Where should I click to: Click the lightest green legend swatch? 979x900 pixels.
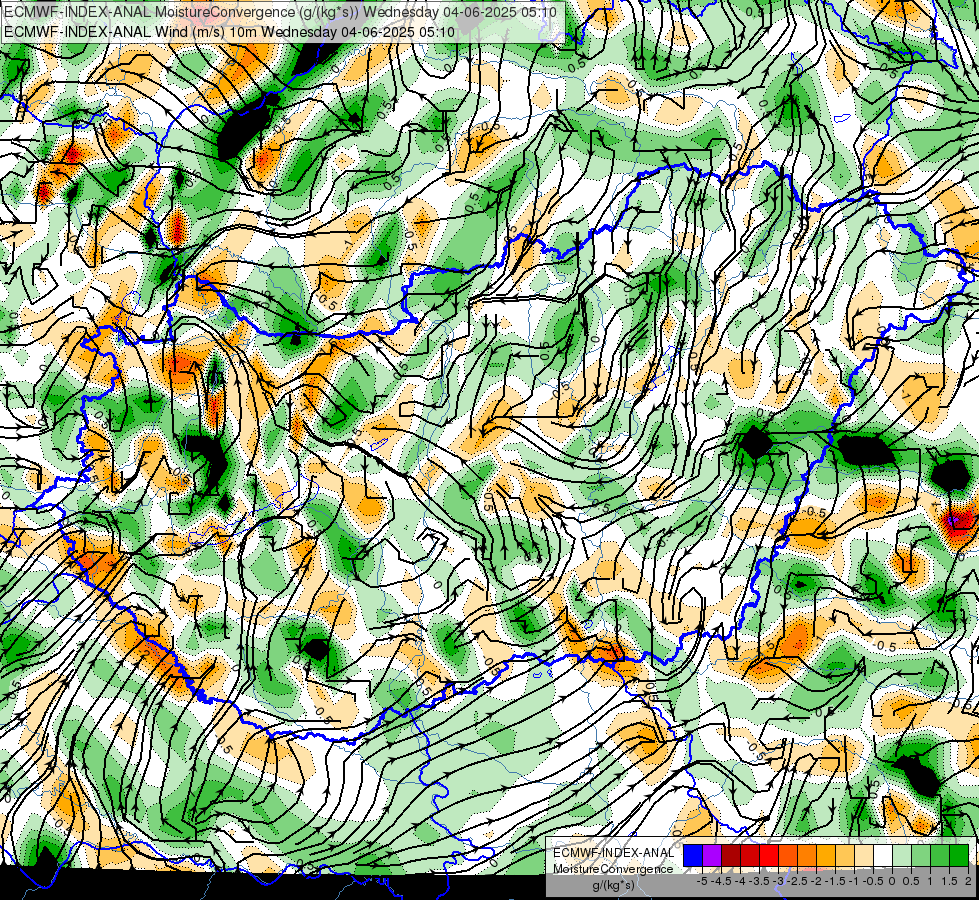[x=902, y=855]
